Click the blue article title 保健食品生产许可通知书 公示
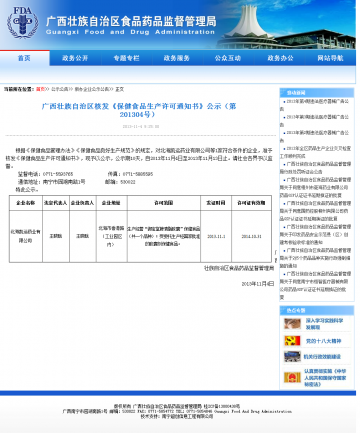The width and height of the screenshot is (360, 433). pos(139,110)
